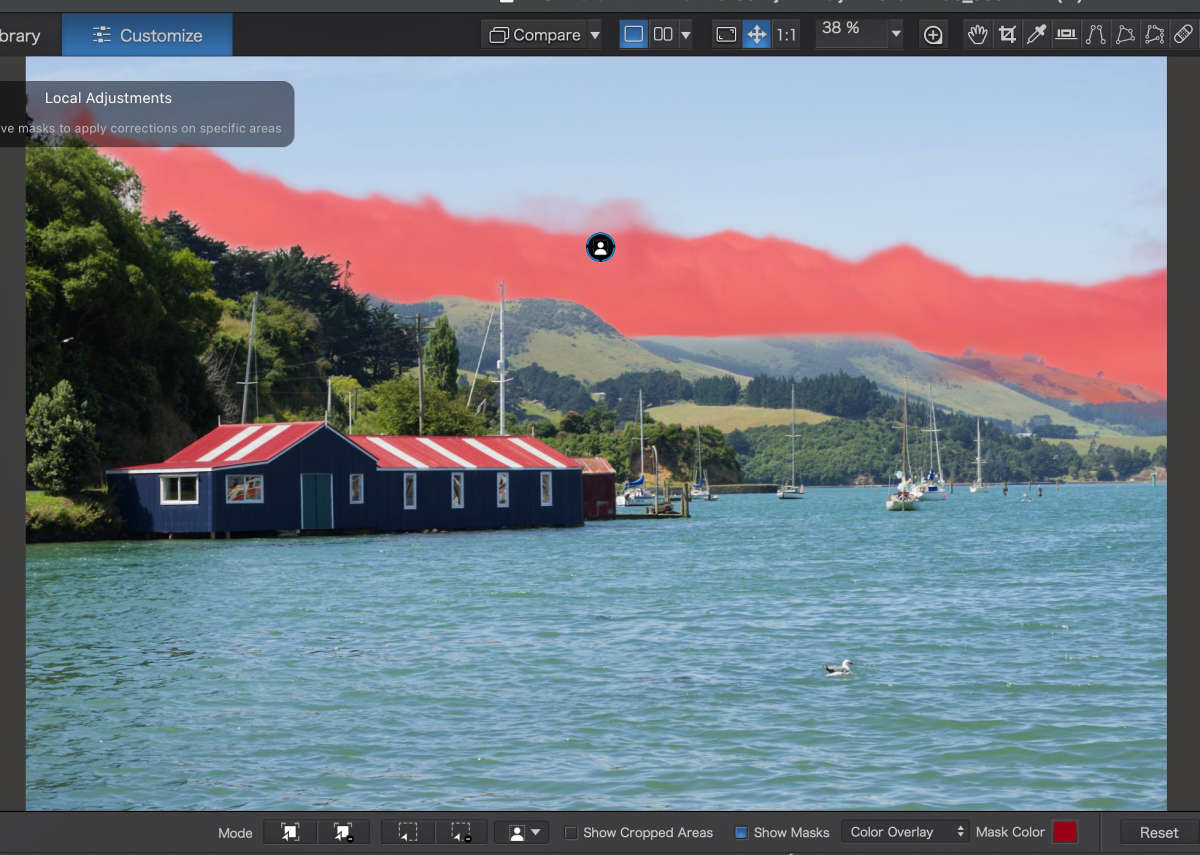
Task: Click the Compare button
Action: click(x=534, y=35)
